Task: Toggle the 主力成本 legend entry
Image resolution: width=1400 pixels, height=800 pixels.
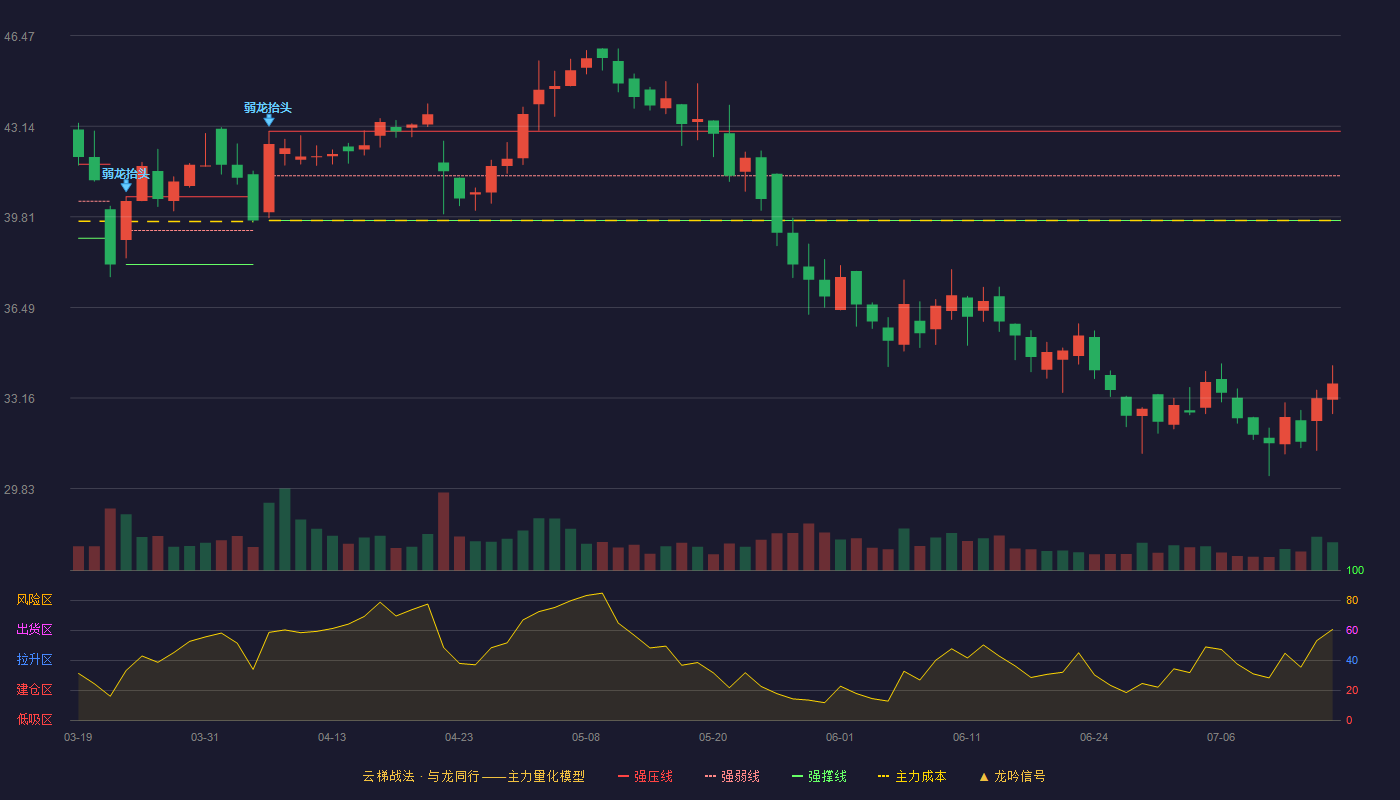Action: coord(912,776)
